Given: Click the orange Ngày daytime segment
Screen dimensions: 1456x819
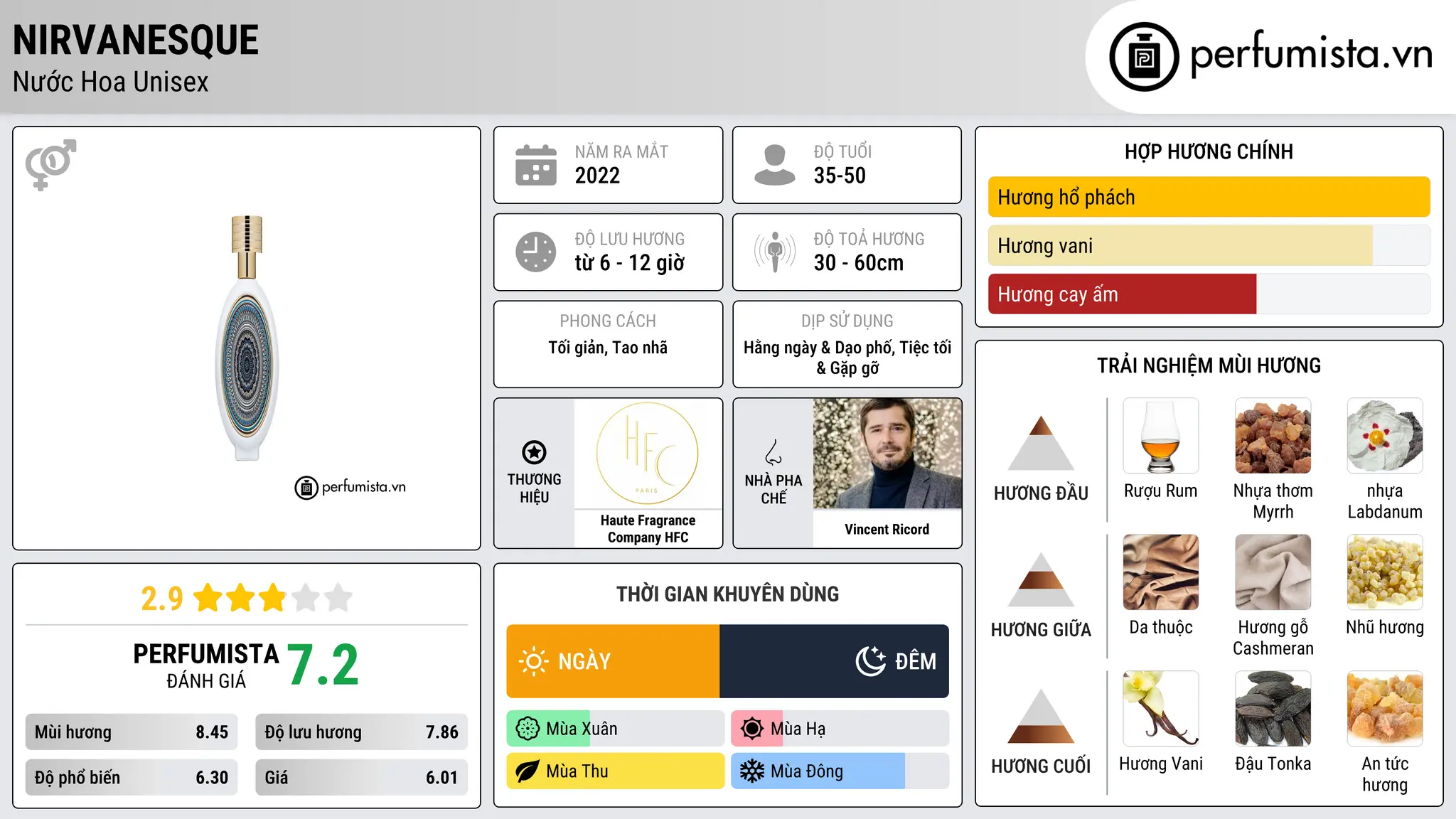Looking at the screenshot, I should 613,661.
